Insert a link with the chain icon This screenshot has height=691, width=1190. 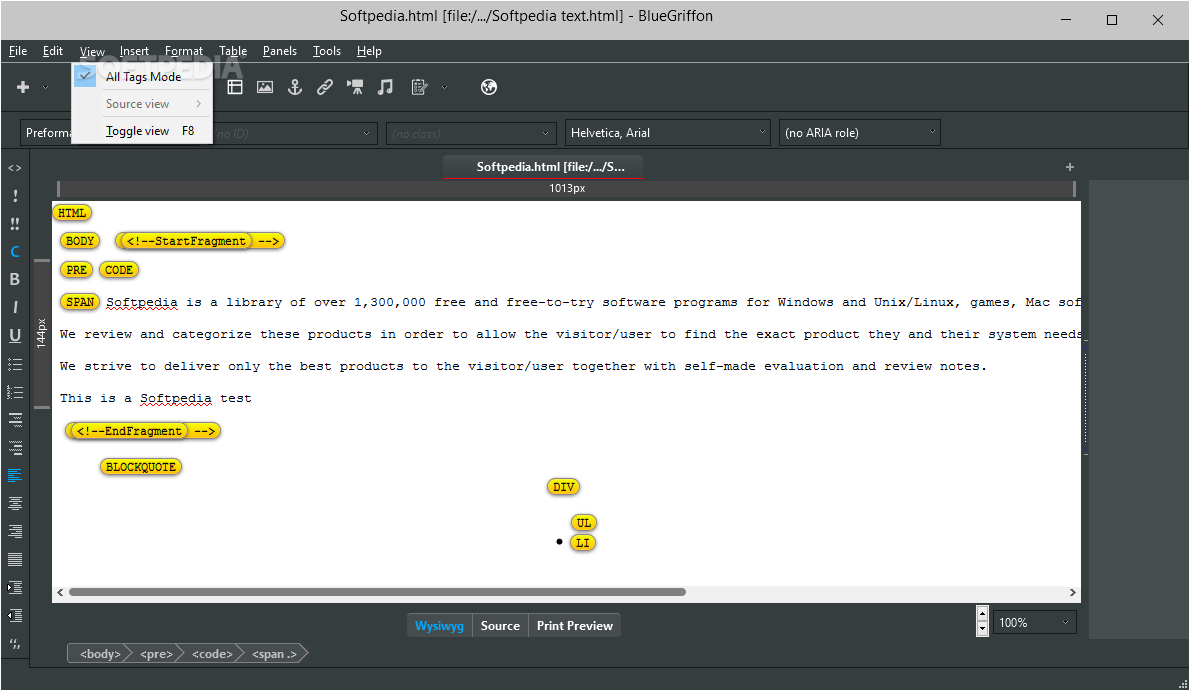coord(325,87)
